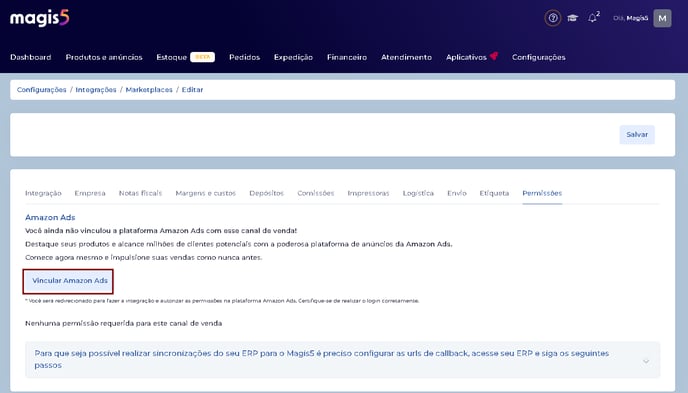
Task: Open the Configurações top menu
Action: pos(538,57)
